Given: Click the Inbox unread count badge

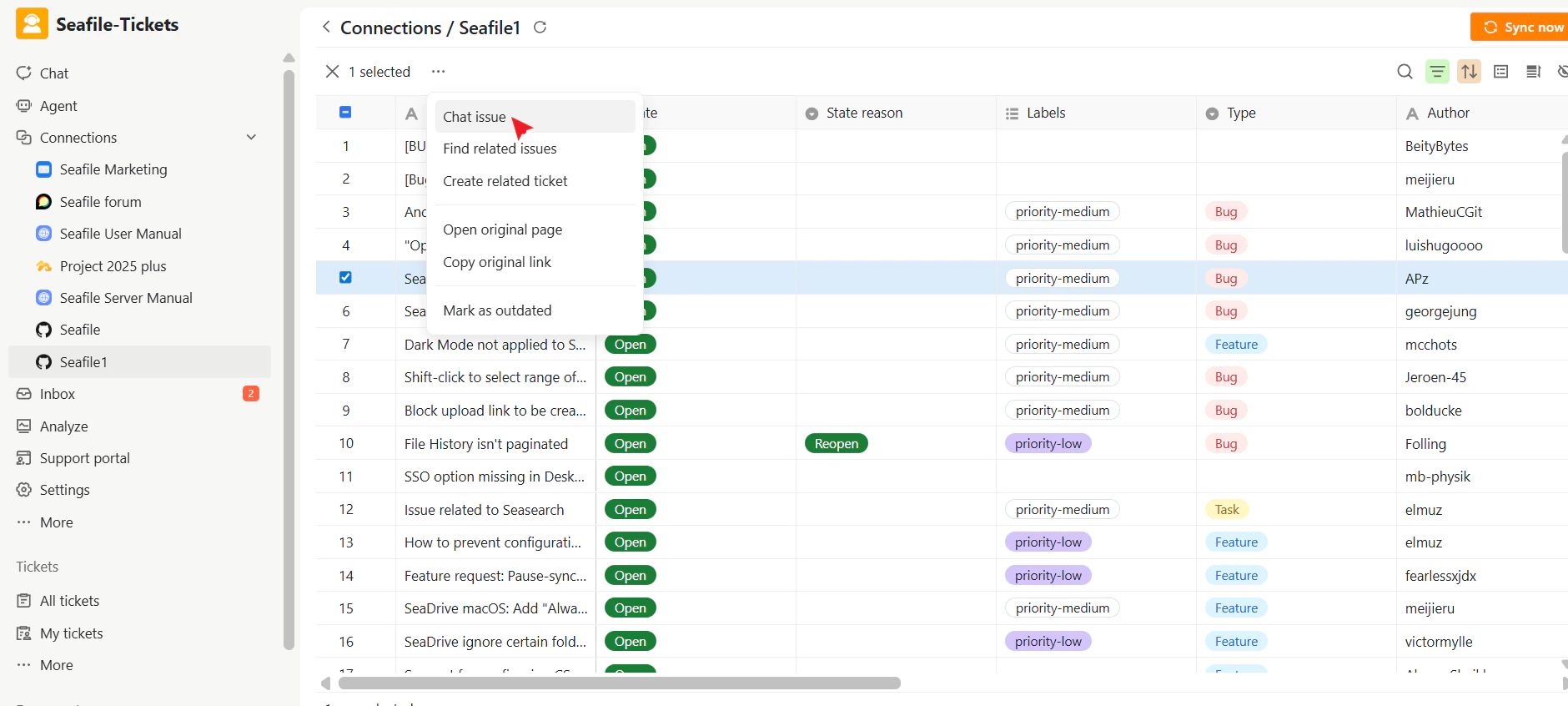Looking at the screenshot, I should point(250,393).
